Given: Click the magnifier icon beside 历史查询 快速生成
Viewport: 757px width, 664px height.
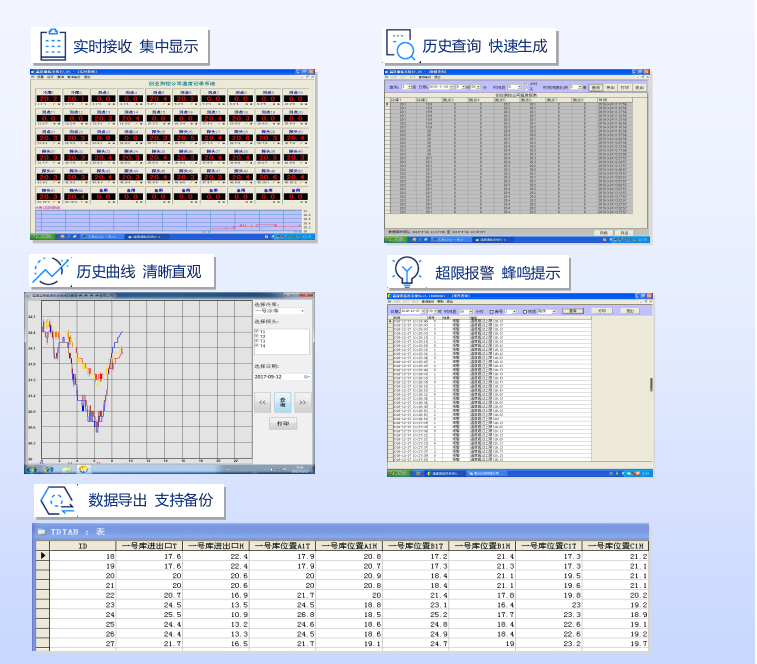Looking at the screenshot, I should coord(401,46).
